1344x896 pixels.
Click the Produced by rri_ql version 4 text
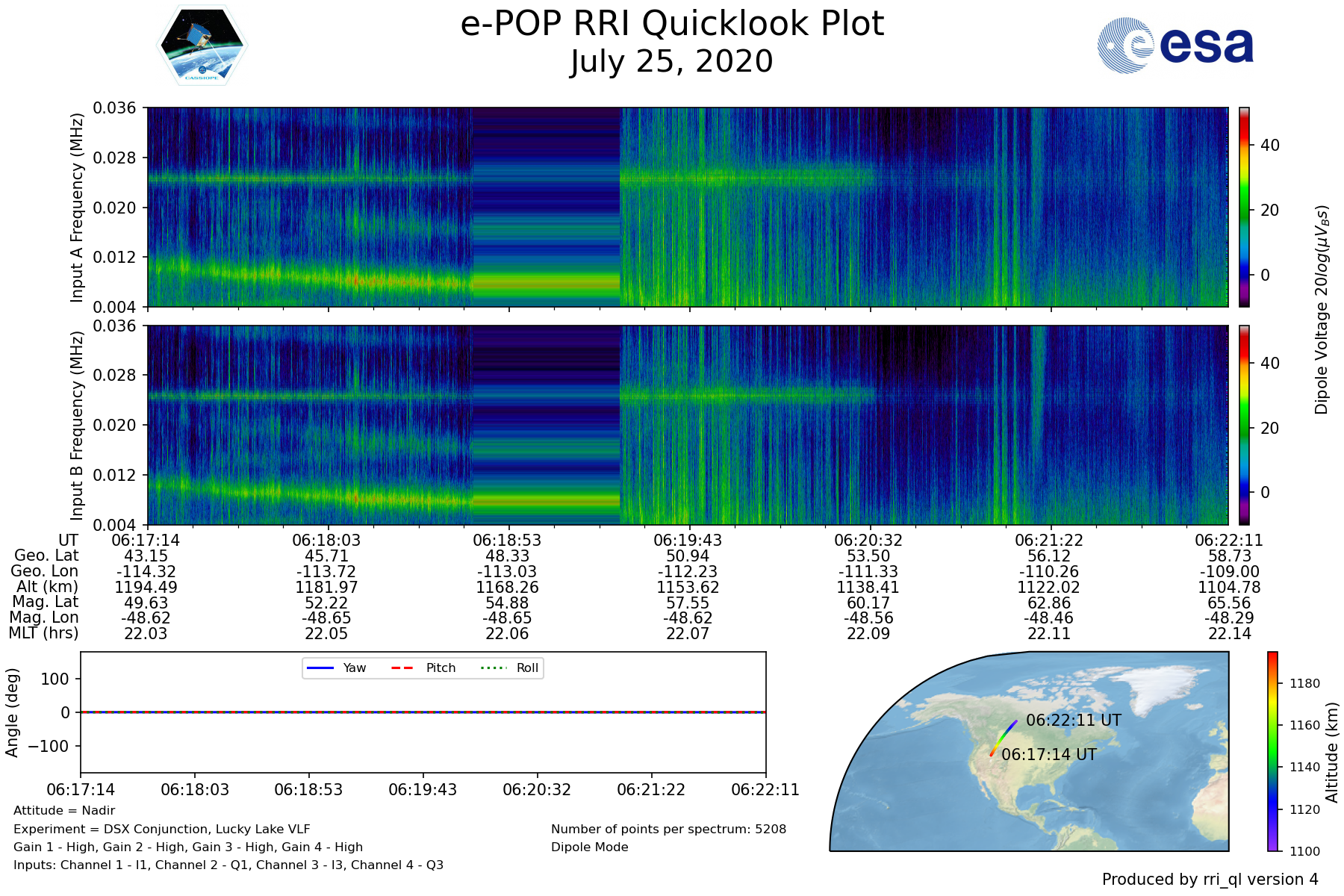1210,880
